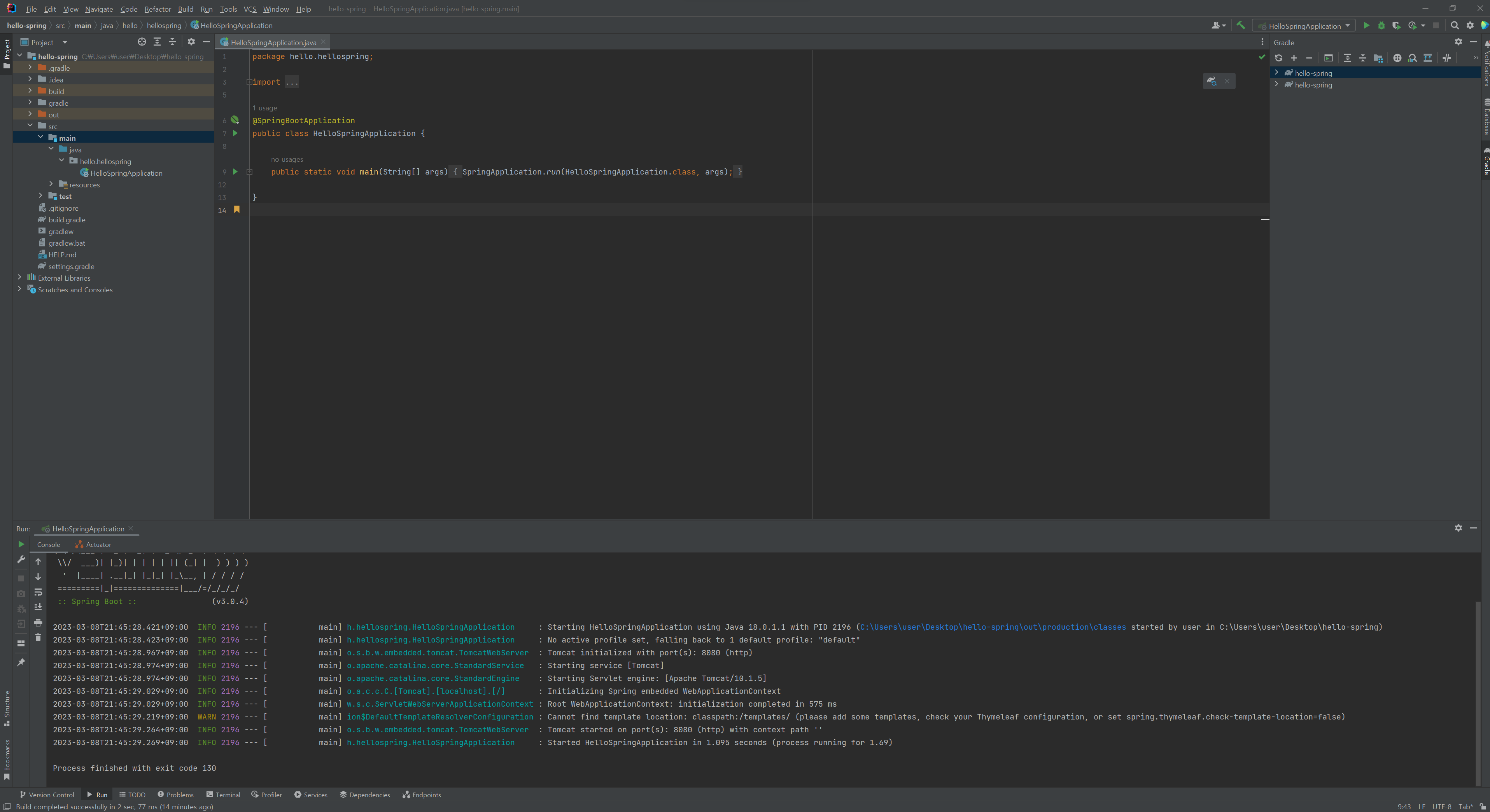Toggle soft-wrap in the console output

(x=38, y=592)
